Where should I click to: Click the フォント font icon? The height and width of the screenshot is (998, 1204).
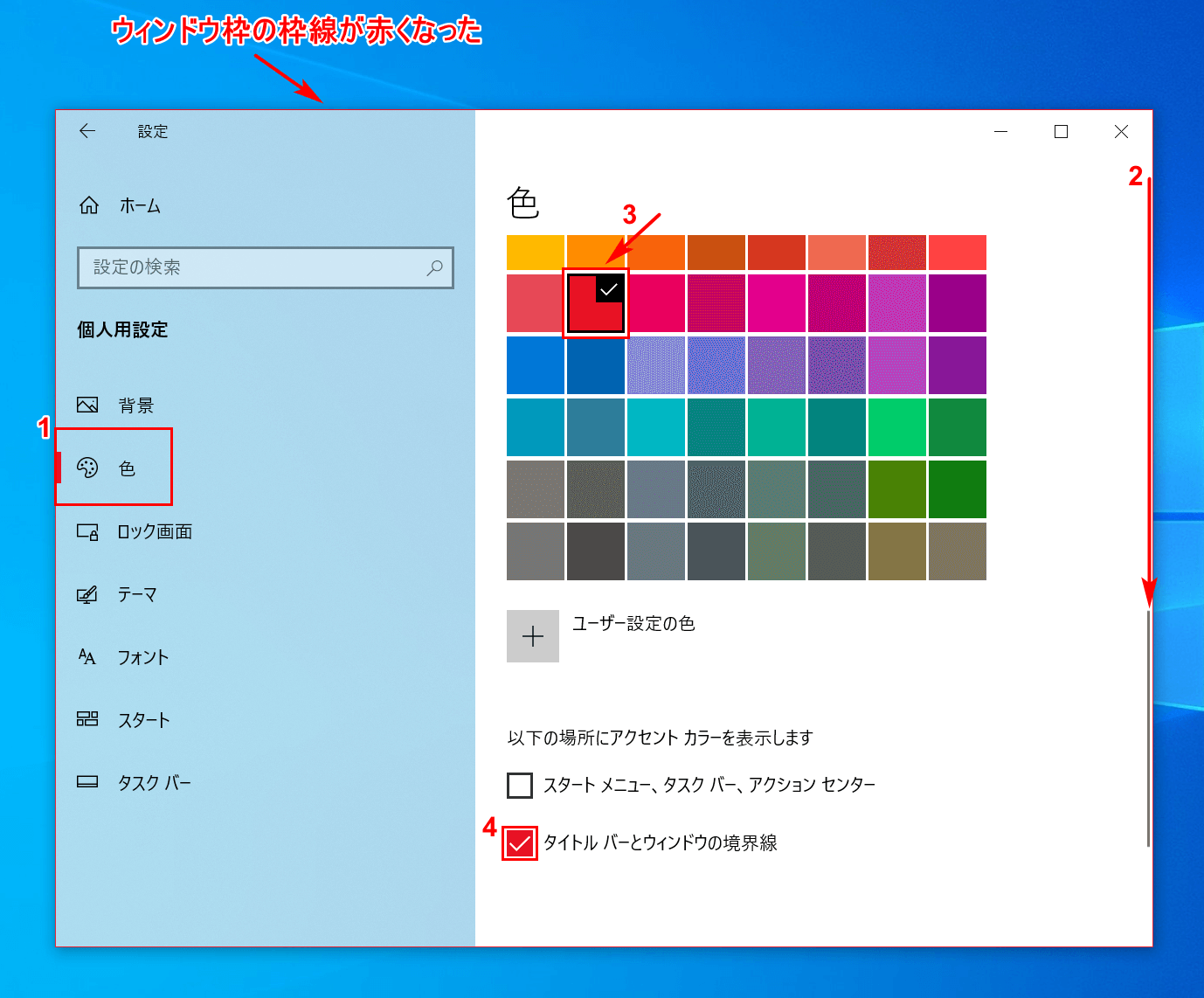[87, 657]
